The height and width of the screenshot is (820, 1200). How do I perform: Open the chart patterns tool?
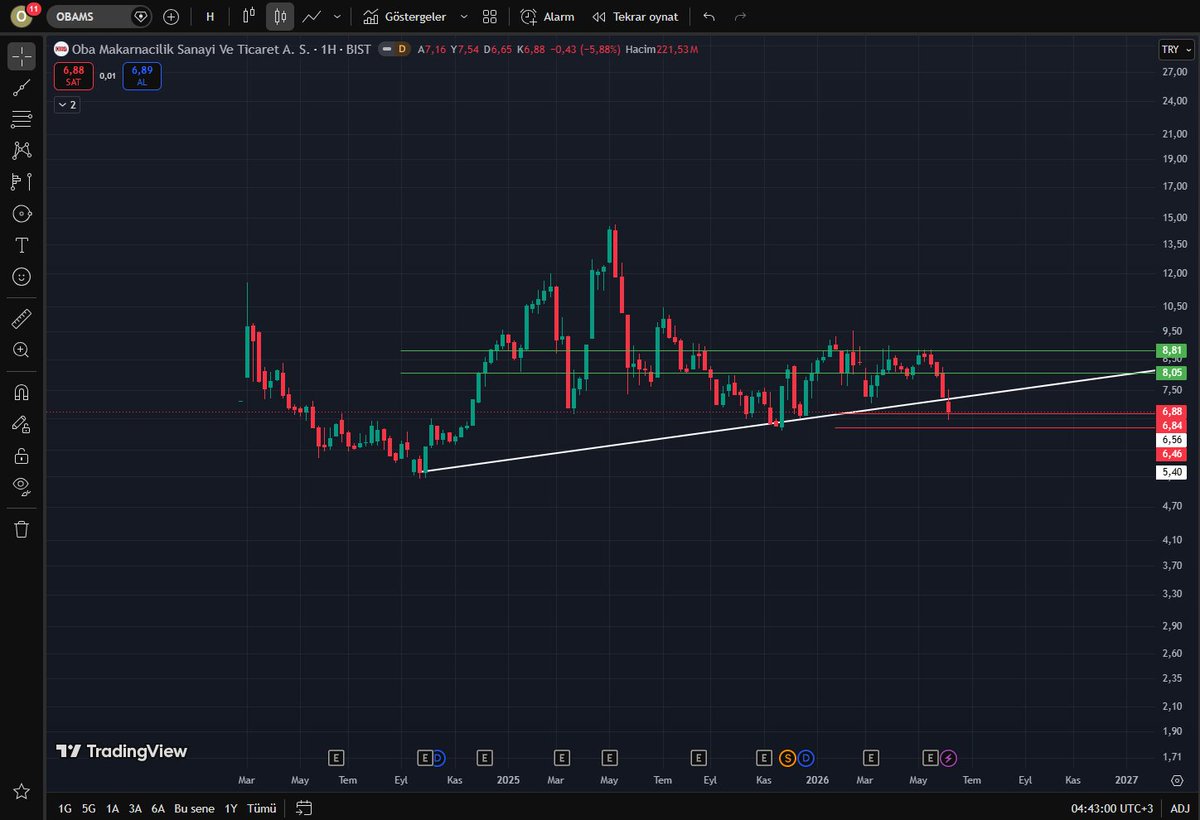click(x=21, y=150)
